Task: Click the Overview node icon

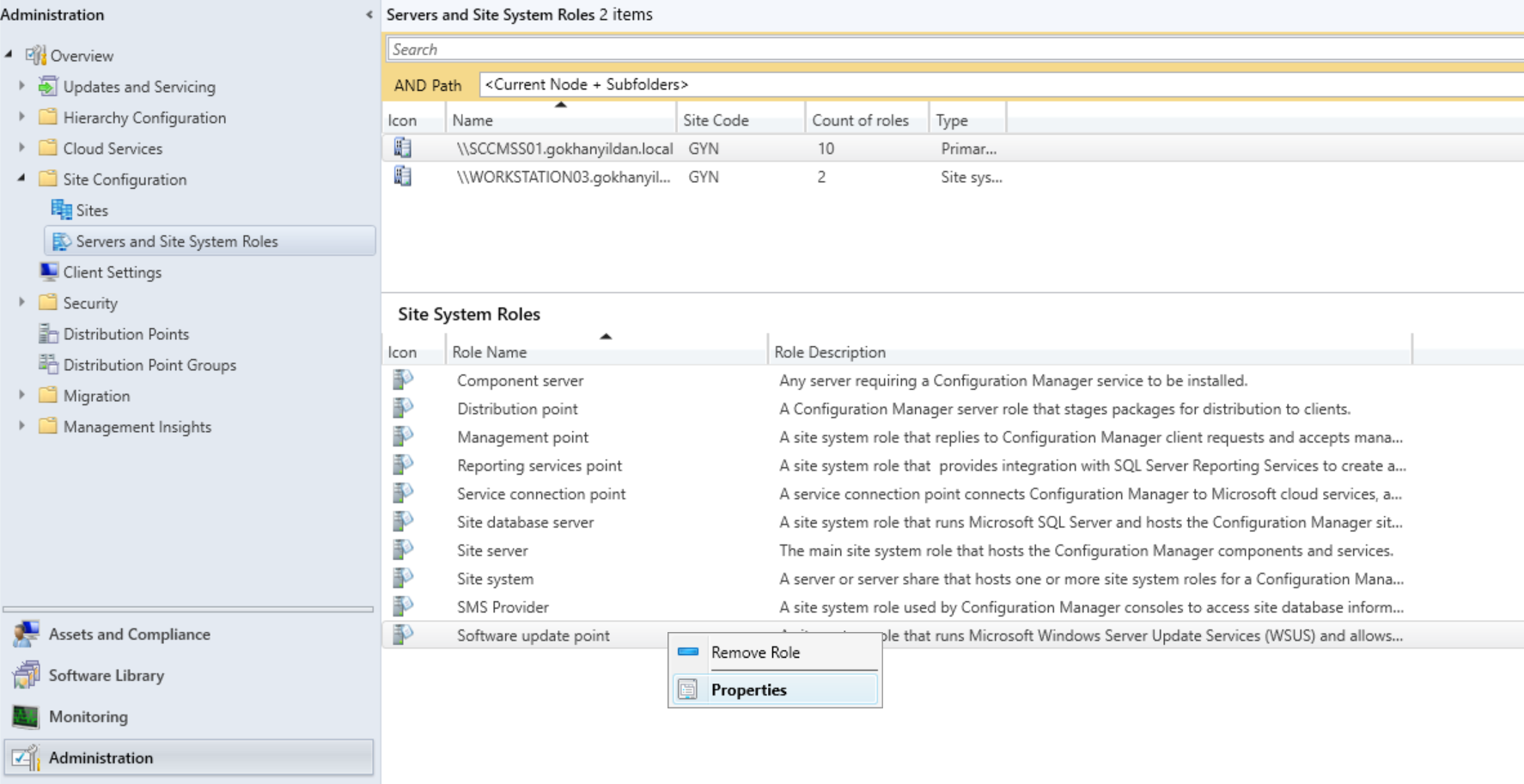Action: point(35,56)
